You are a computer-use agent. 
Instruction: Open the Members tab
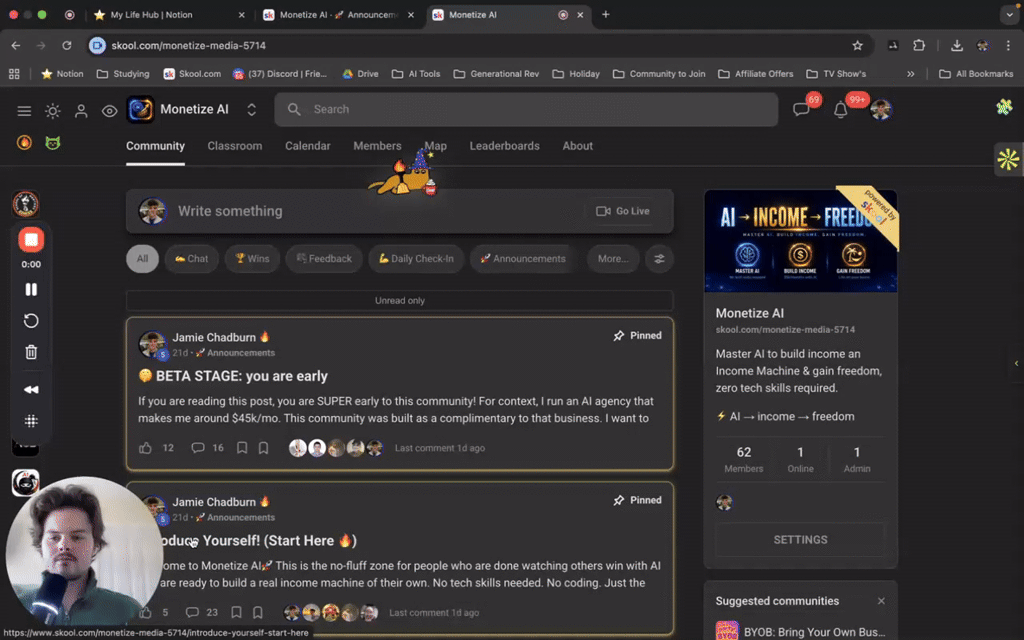coord(377,146)
